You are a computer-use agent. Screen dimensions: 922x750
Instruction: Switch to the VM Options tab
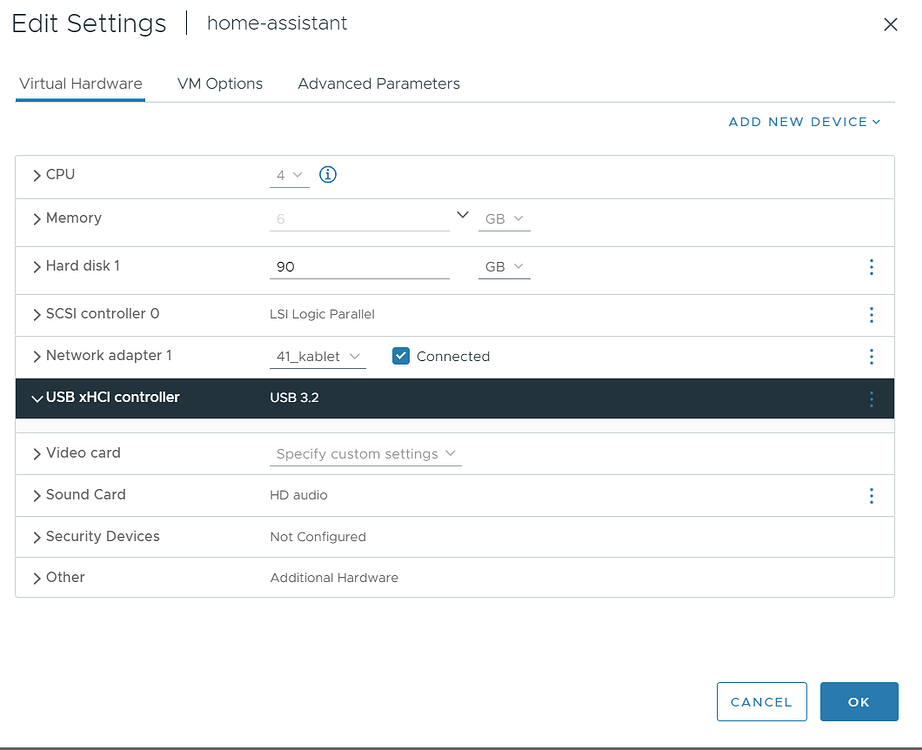[220, 84]
